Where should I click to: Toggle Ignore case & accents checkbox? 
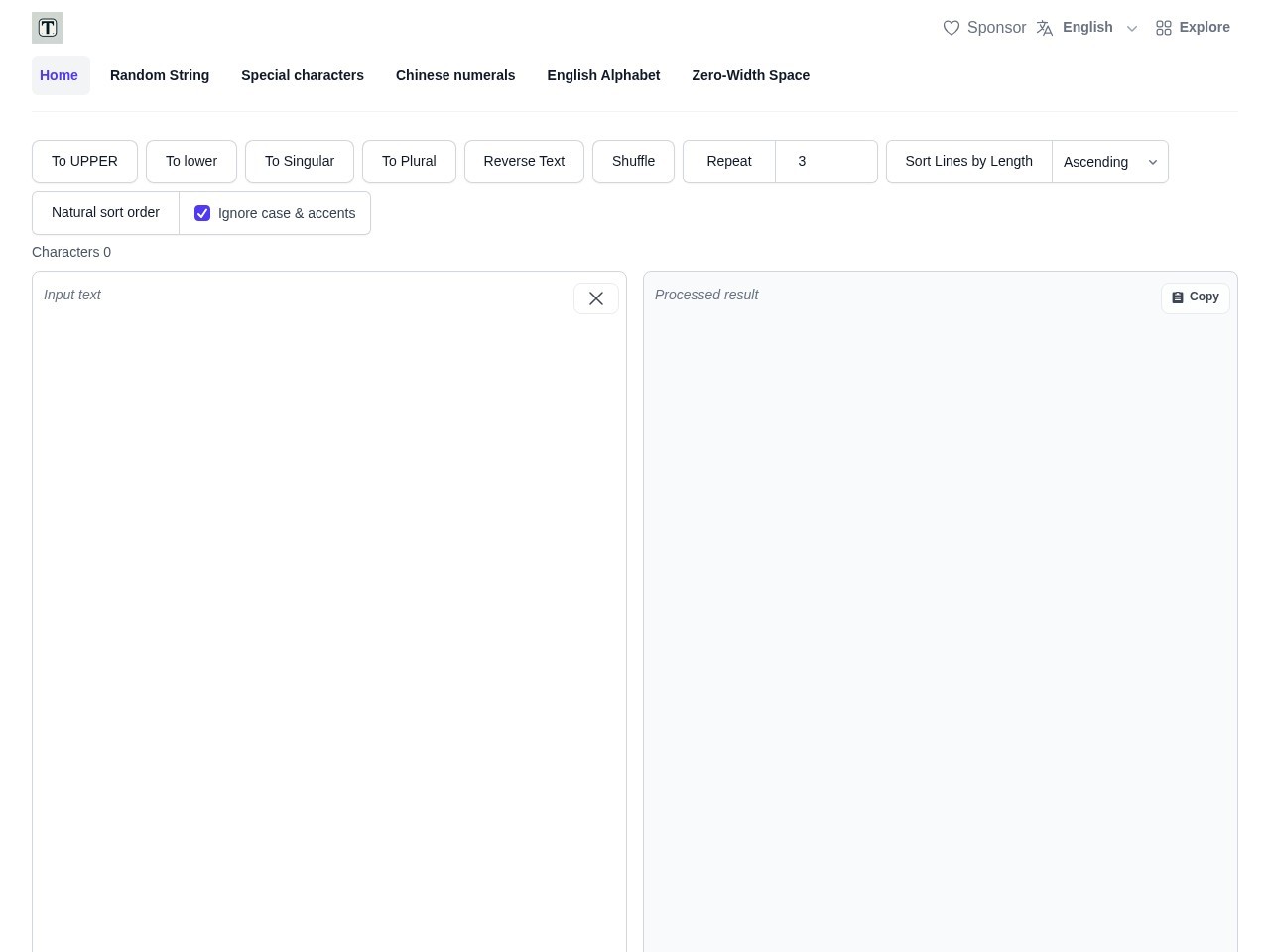pos(202,213)
